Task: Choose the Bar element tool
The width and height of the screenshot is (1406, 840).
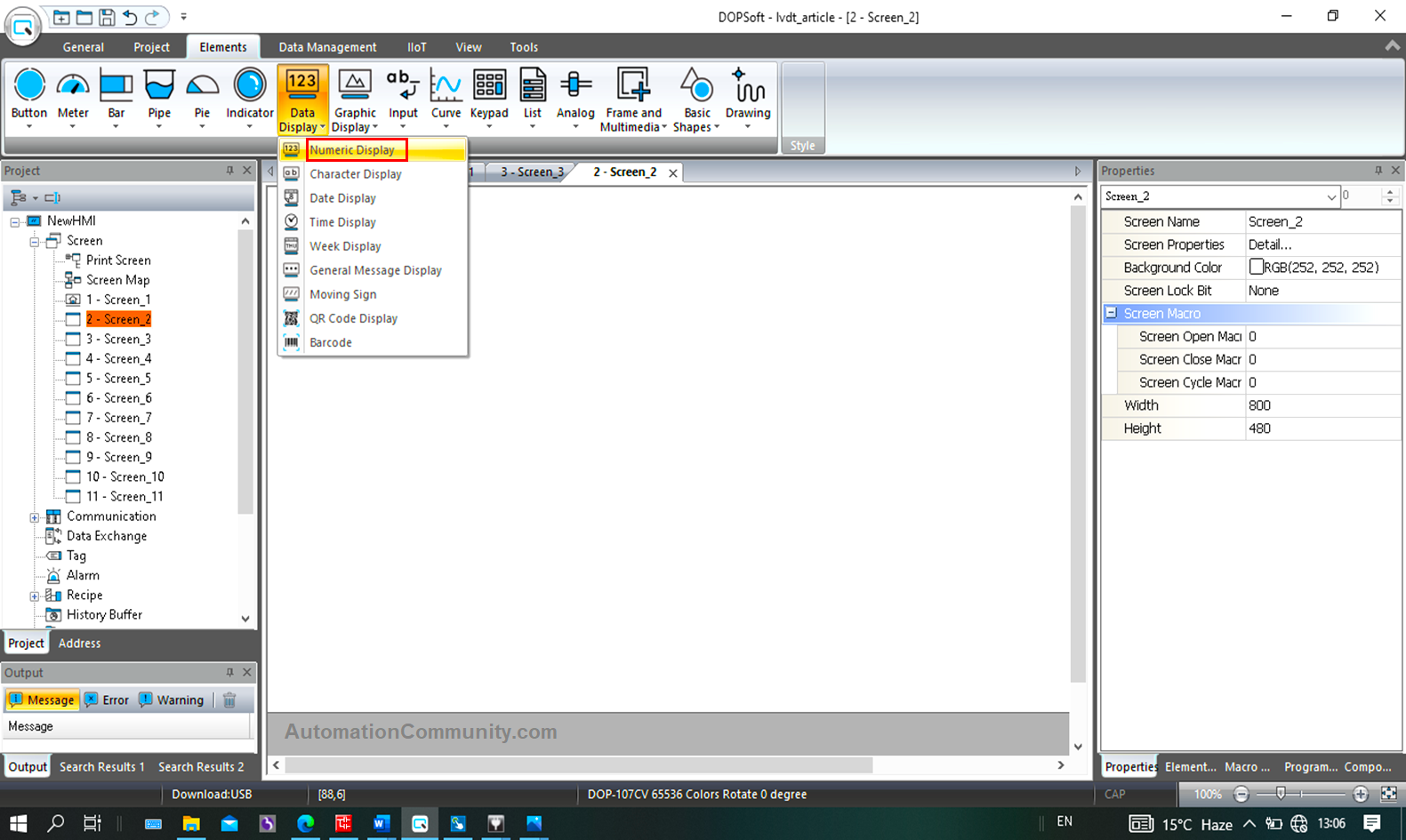Action: 116,99
